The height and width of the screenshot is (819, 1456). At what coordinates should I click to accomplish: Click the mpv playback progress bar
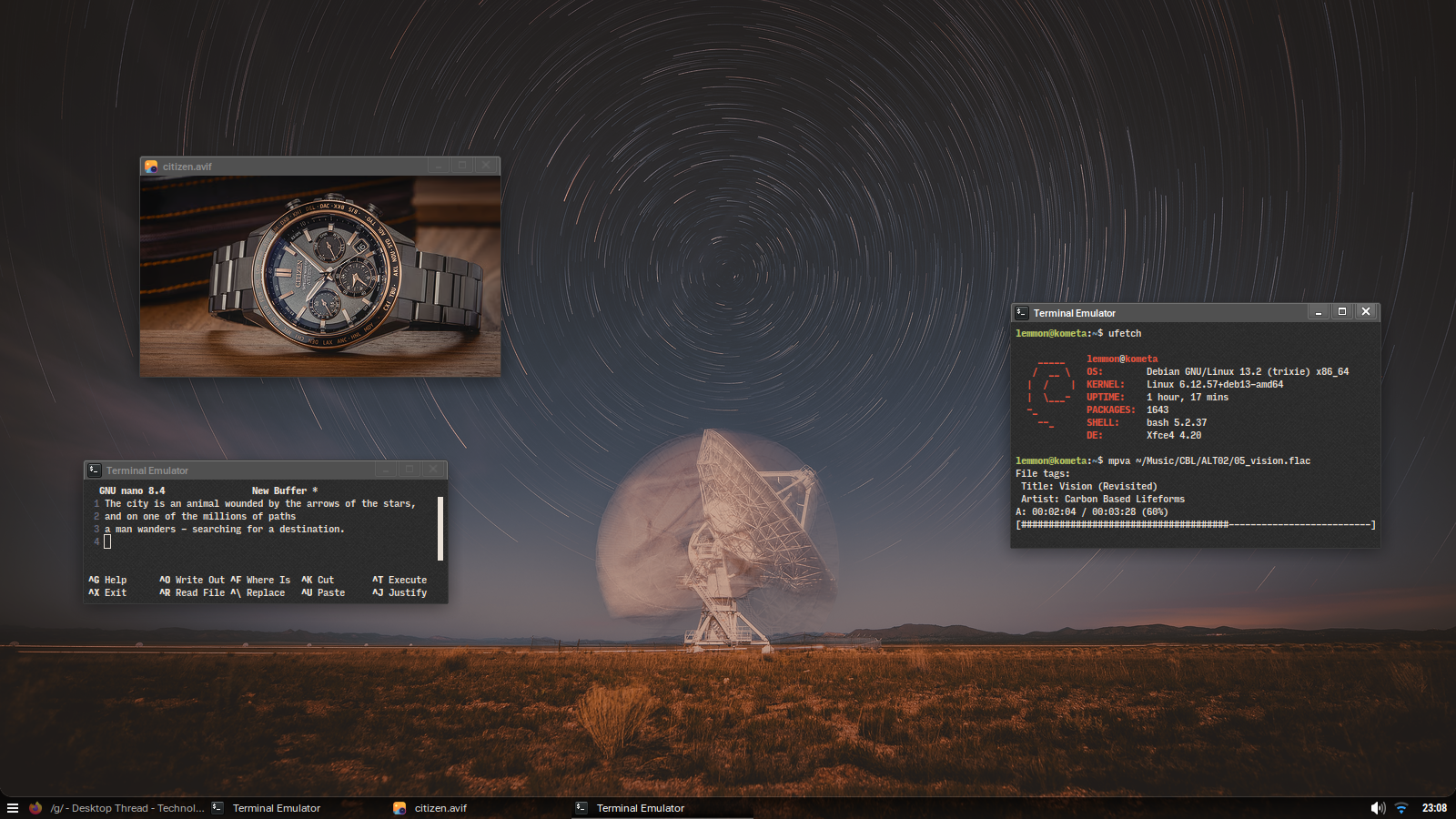coord(1196,524)
